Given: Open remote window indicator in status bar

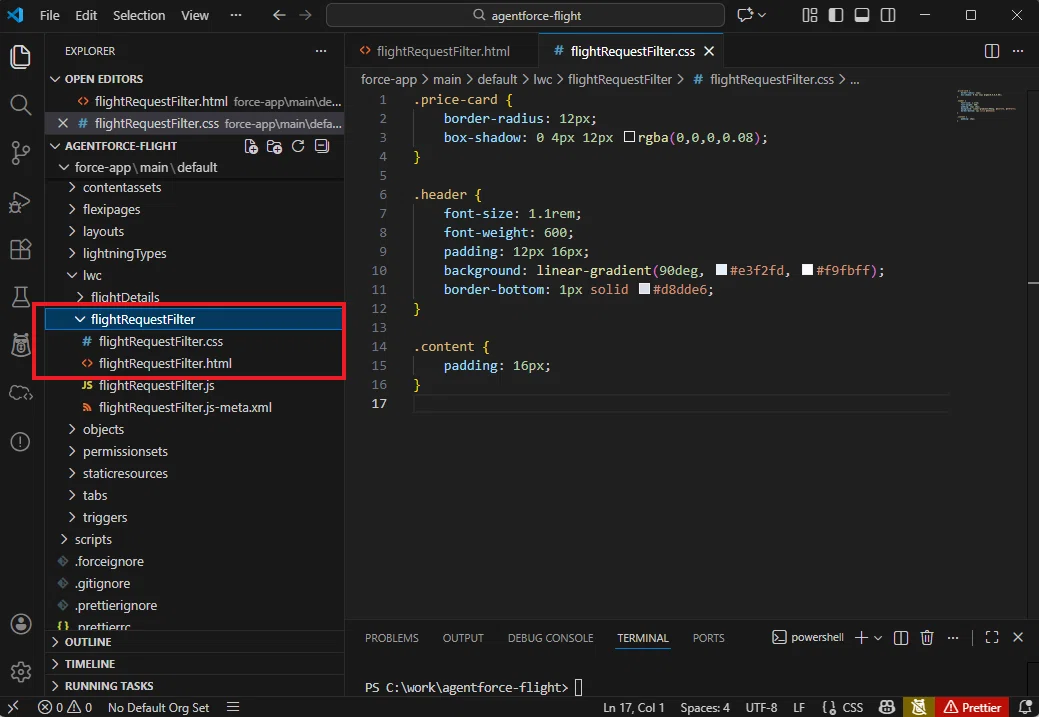Looking at the screenshot, I should click(13, 707).
